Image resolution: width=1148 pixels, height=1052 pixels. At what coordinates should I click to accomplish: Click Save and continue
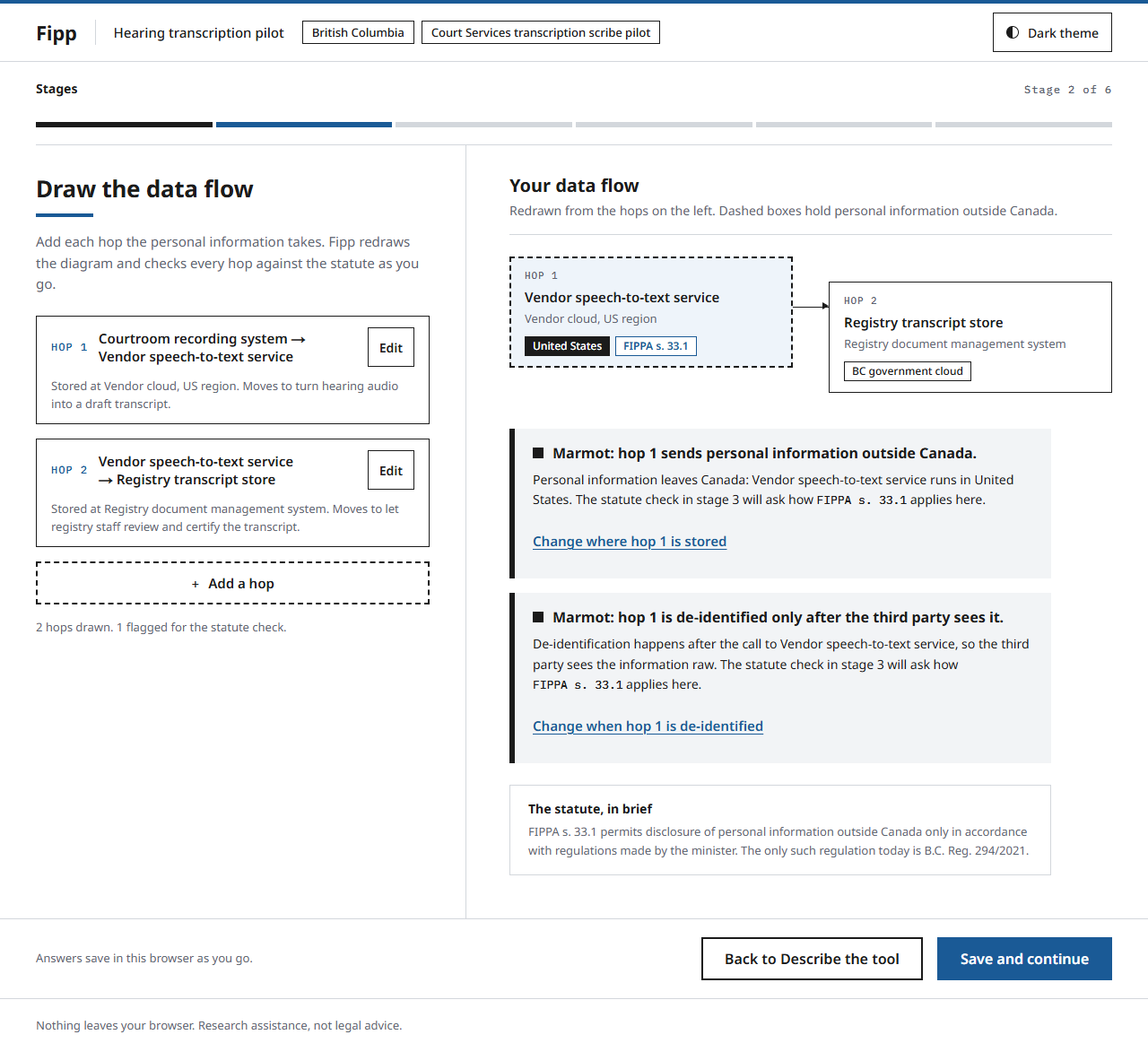pos(1024,959)
